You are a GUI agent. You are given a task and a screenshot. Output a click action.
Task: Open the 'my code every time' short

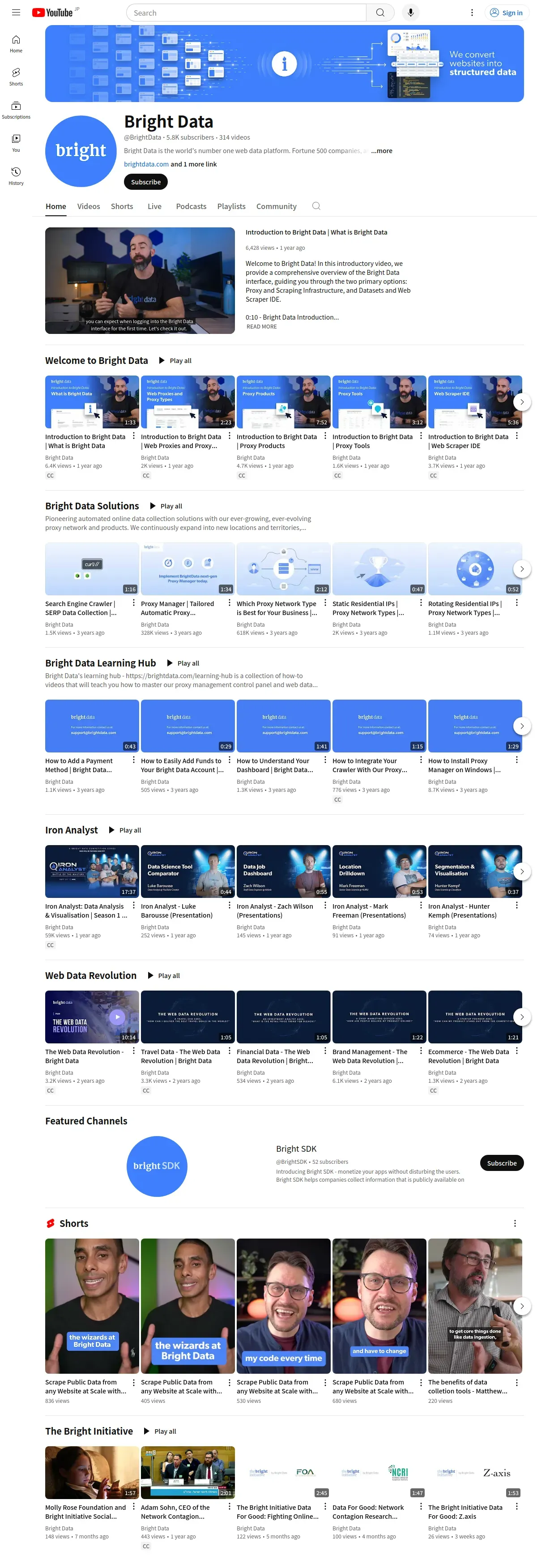point(284,1306)
